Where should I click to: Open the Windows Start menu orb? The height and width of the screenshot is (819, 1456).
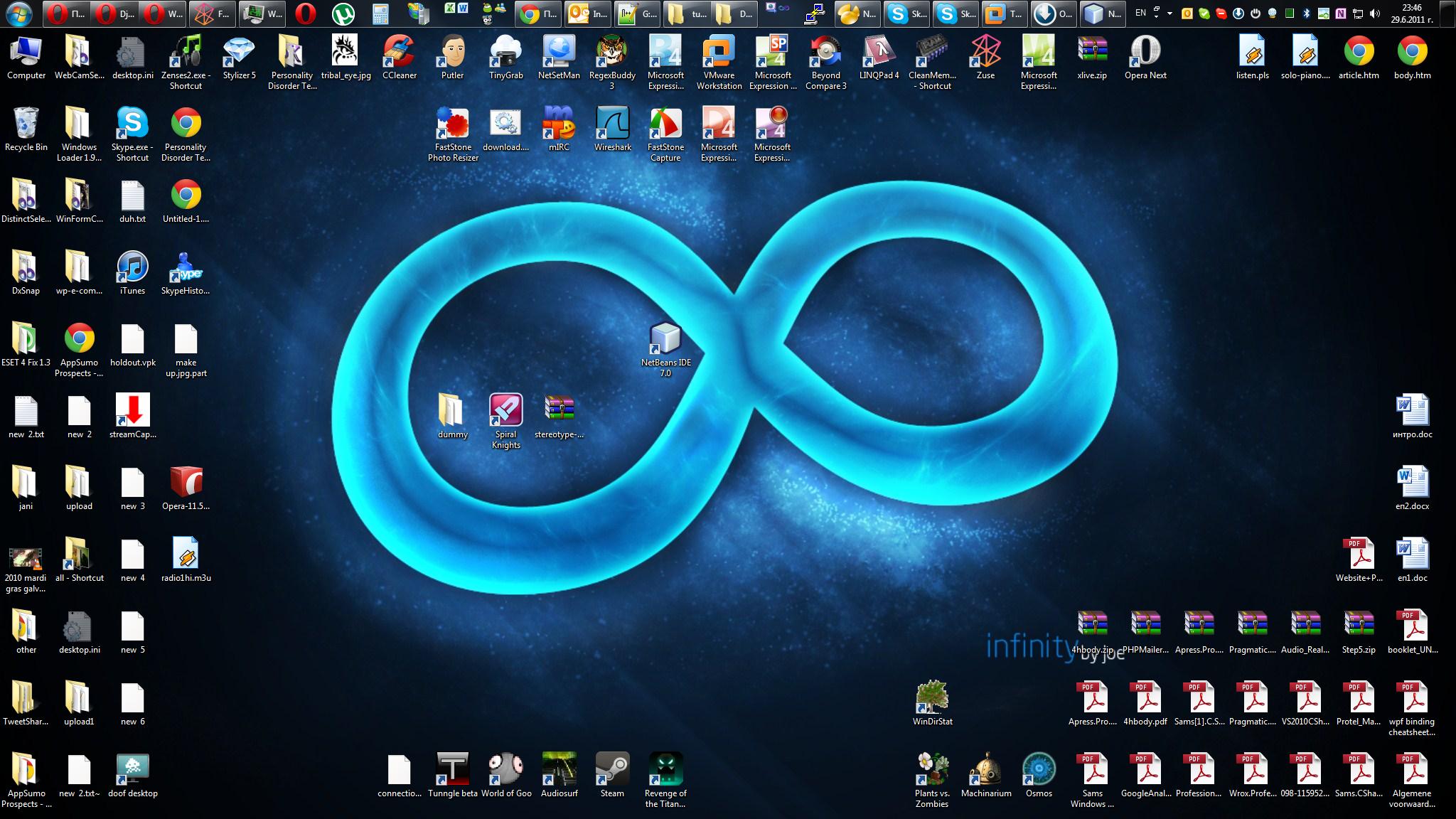19,13
